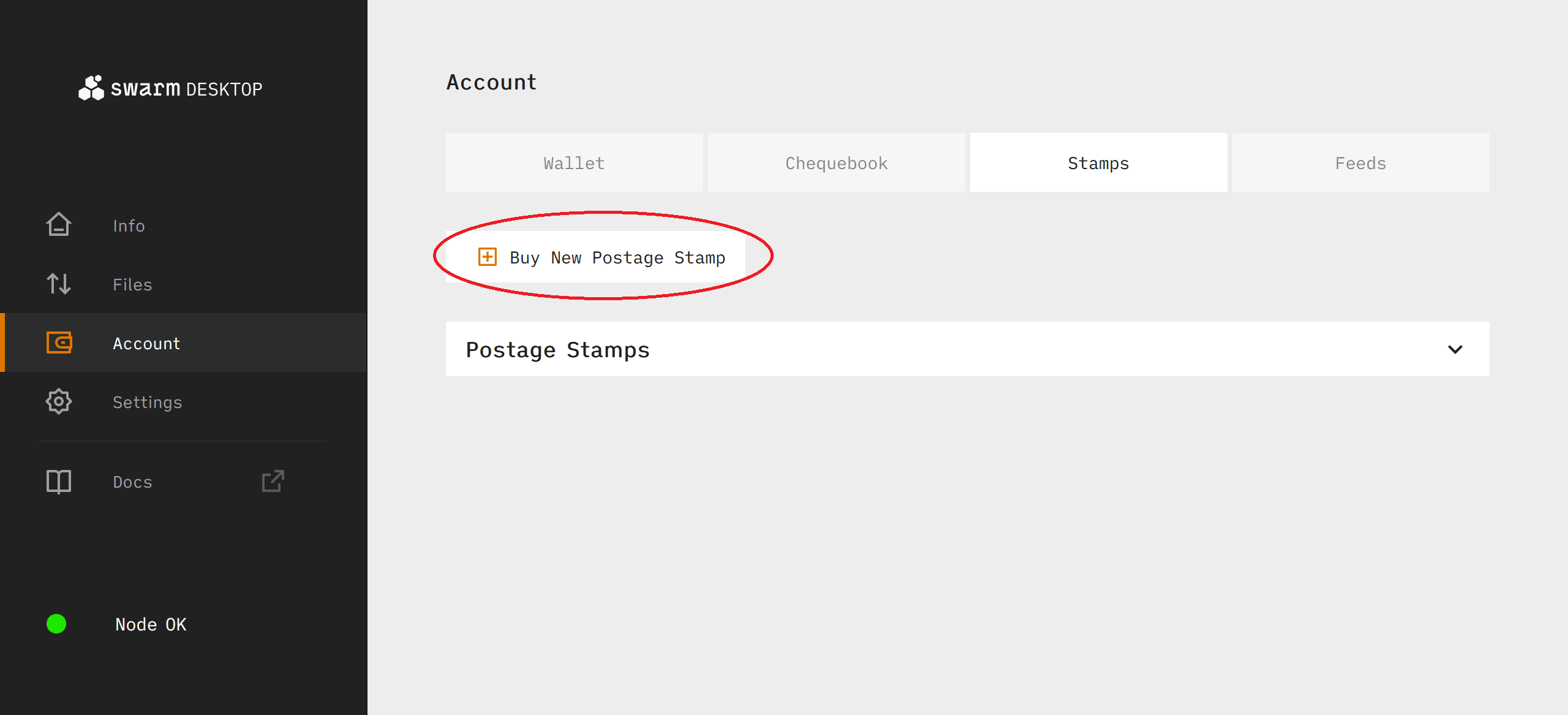Viewport: 1568px width, 715px height.
Task: Click the orange plus icon
Action: [x=488, y=257]
